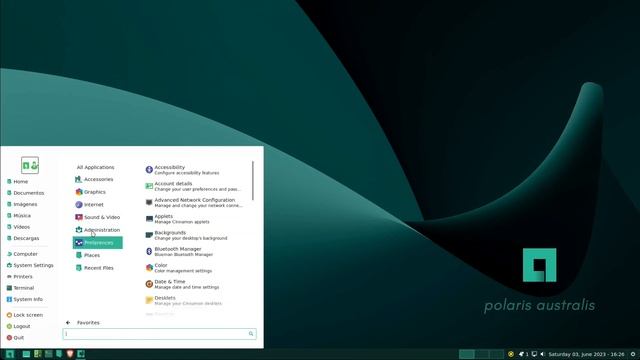Switch to the second workspace
This screenshot has width=640, height=360.
coord(482,354)
